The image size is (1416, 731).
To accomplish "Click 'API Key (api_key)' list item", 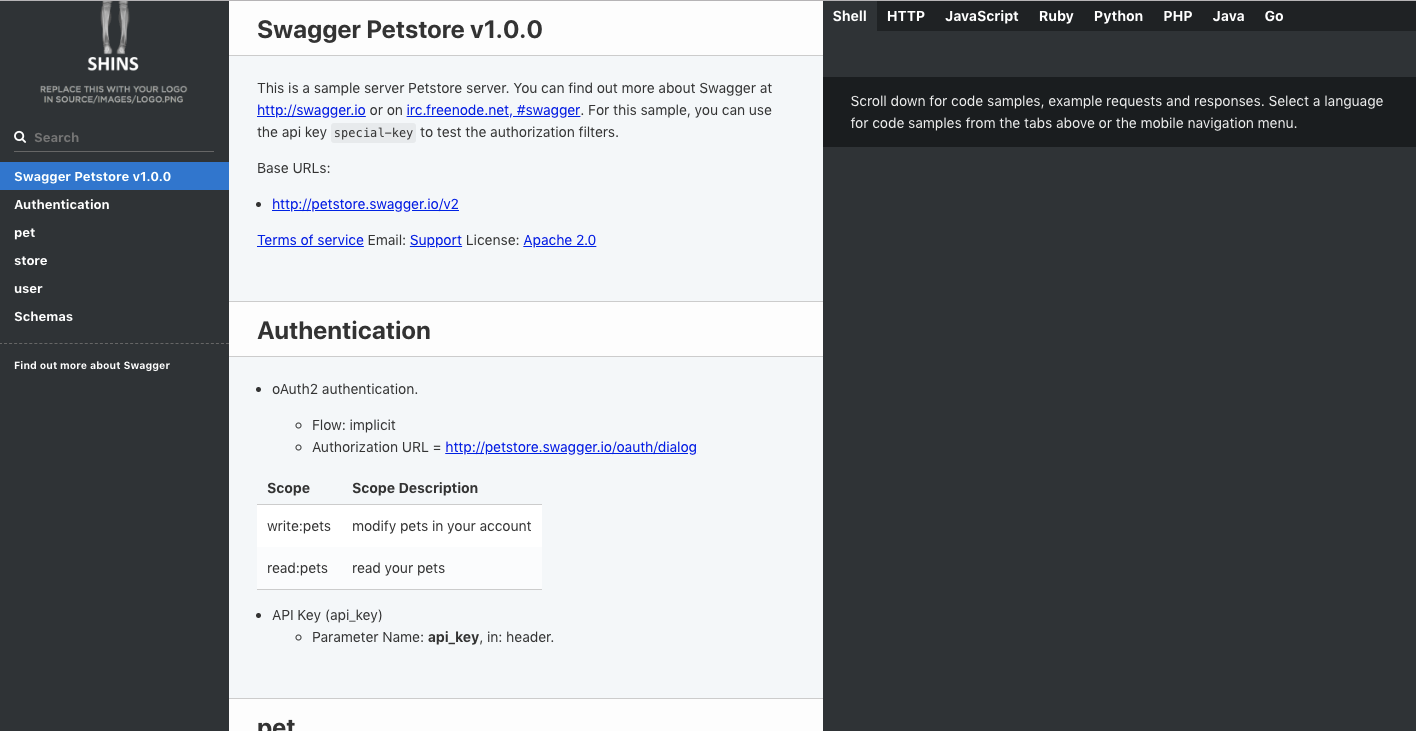I will [x=327, y=615].
